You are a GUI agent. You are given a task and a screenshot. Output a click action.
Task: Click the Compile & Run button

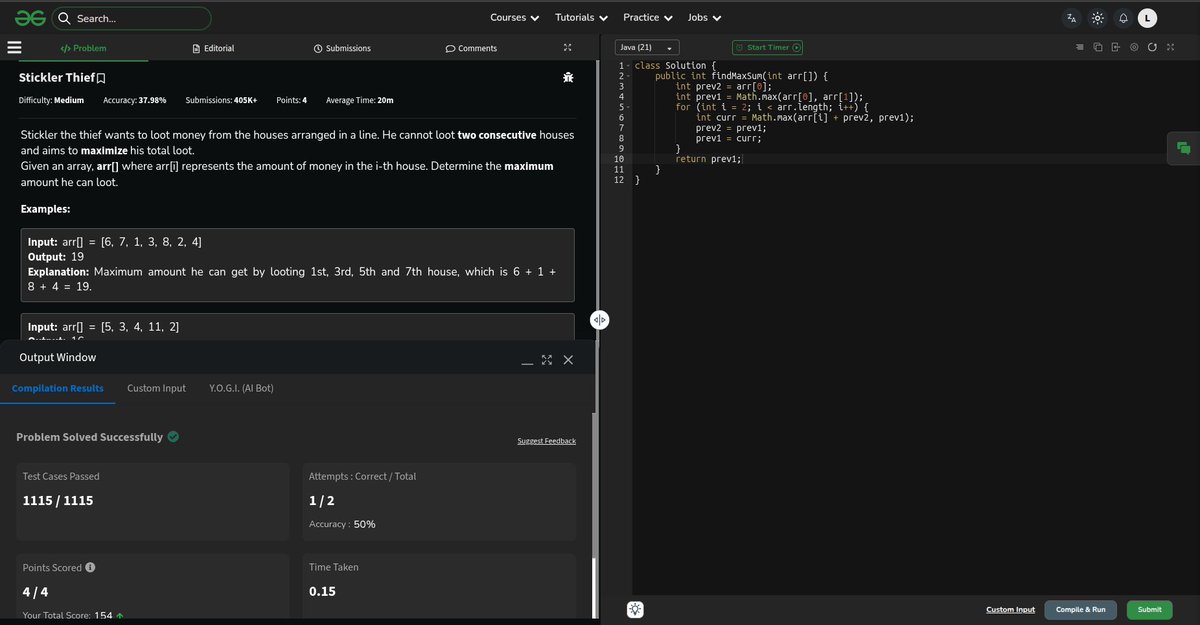(1080, 609)
